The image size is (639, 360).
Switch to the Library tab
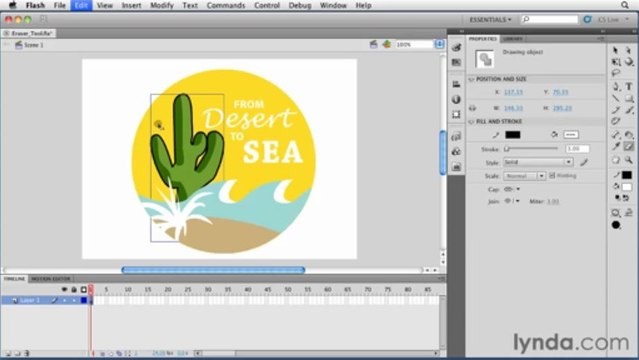pos(513,39)
